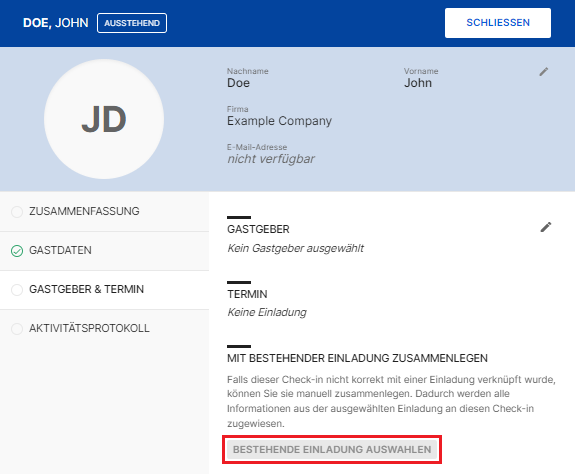Select the Gastgeber & Termin step circle

[17, 290]
